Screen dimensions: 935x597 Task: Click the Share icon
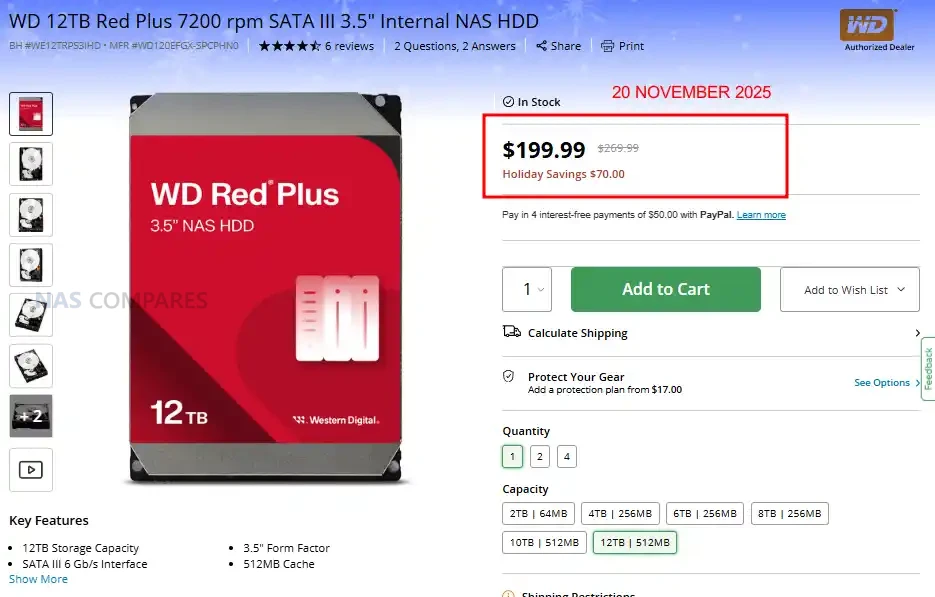pos(541,46)
